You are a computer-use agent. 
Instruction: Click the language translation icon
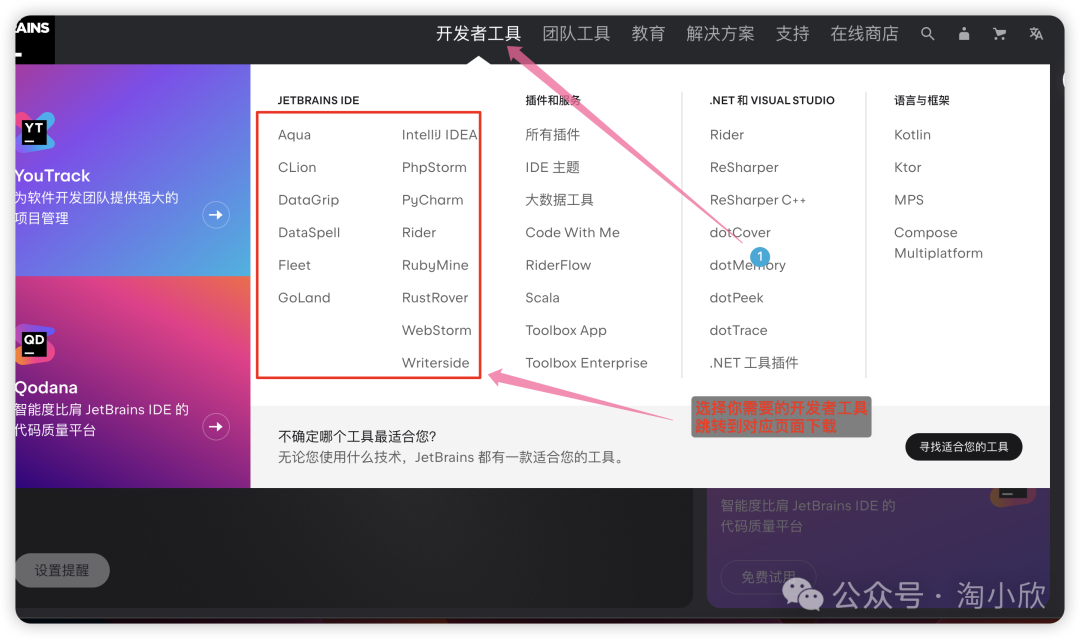pos(1036,34)
